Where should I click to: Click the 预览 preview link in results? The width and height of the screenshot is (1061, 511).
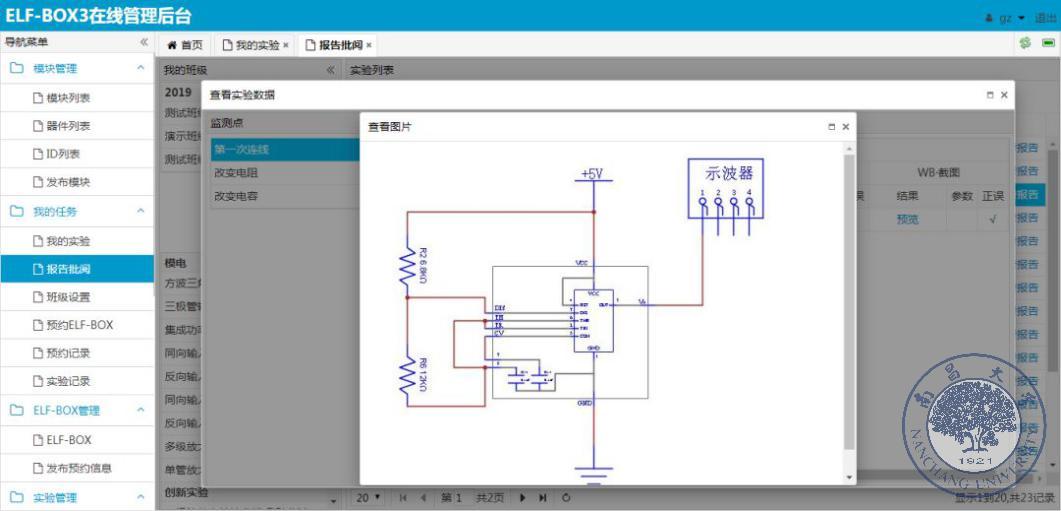point(907,220)
